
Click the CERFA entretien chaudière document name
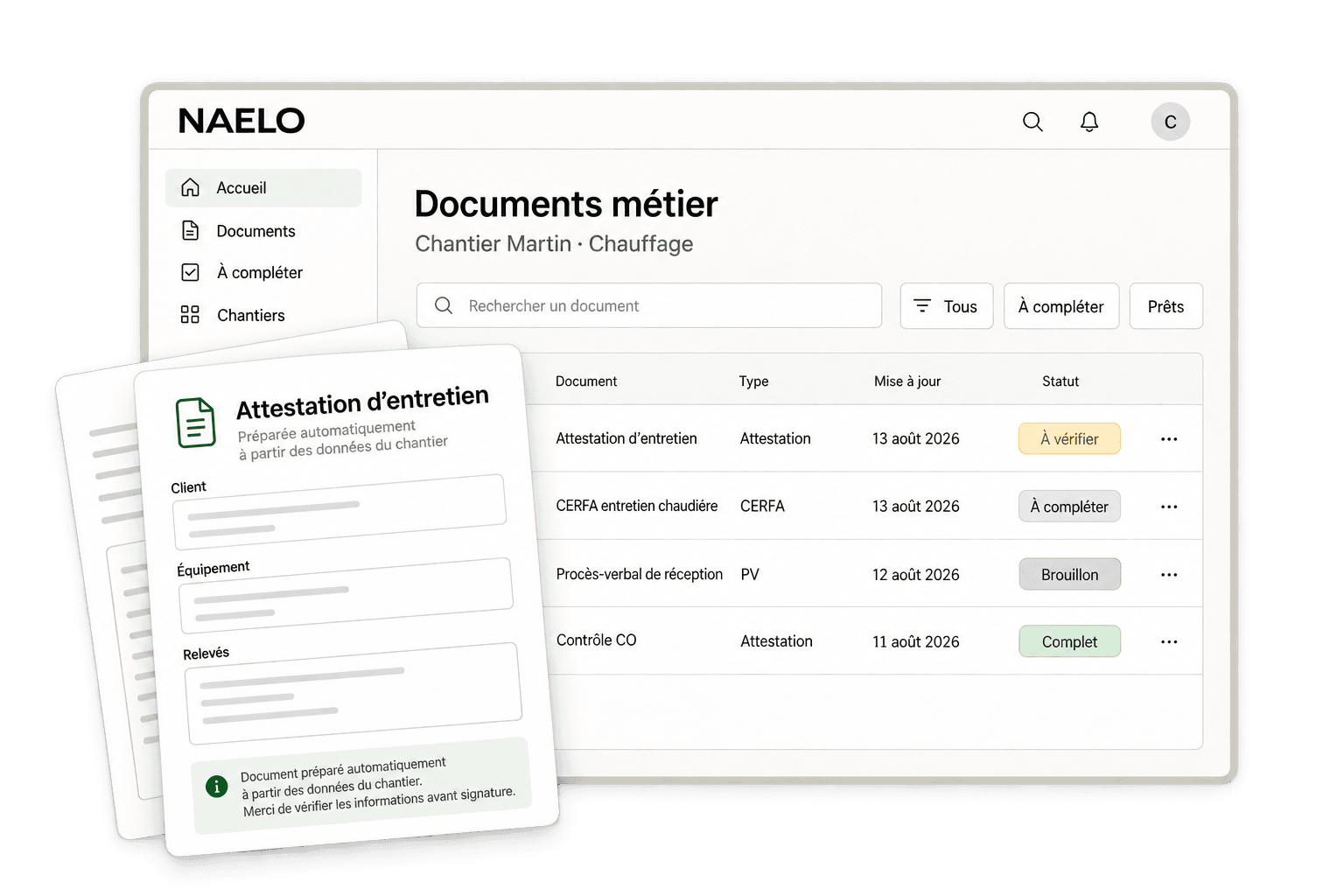(x=637, y=506)
